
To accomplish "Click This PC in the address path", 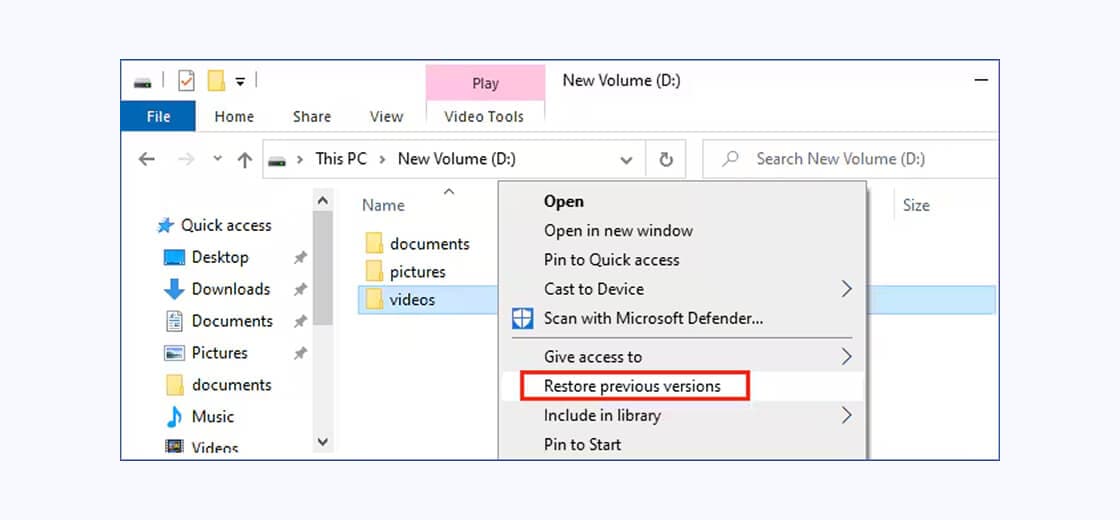I will (x=341, y=159).
